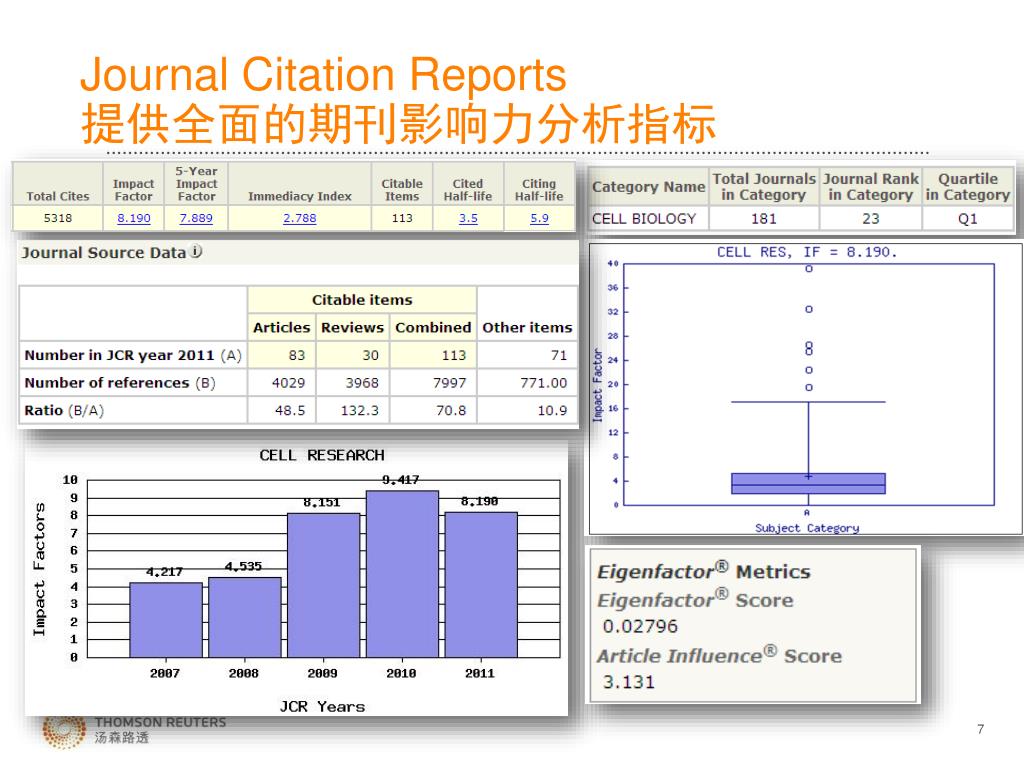The image size is (1024, 768).
Task: Click the Subject Category axis label
Action: 807,528
